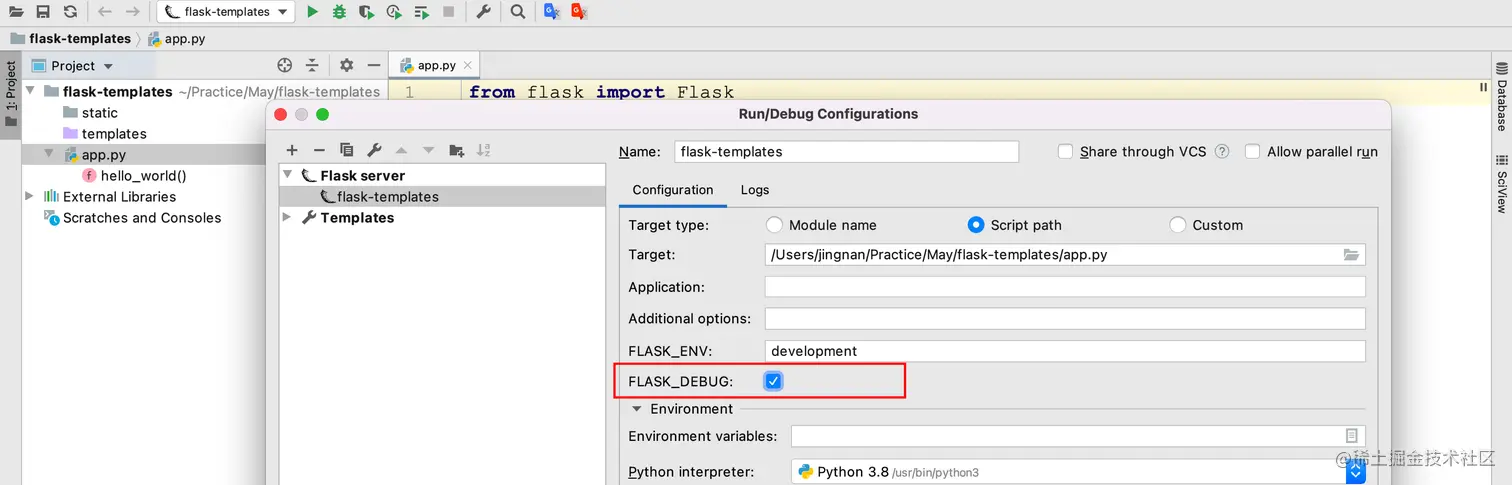Screen dimensions: 1512x485
Task: Select the app.py editor tab
Action: point(436,65)
